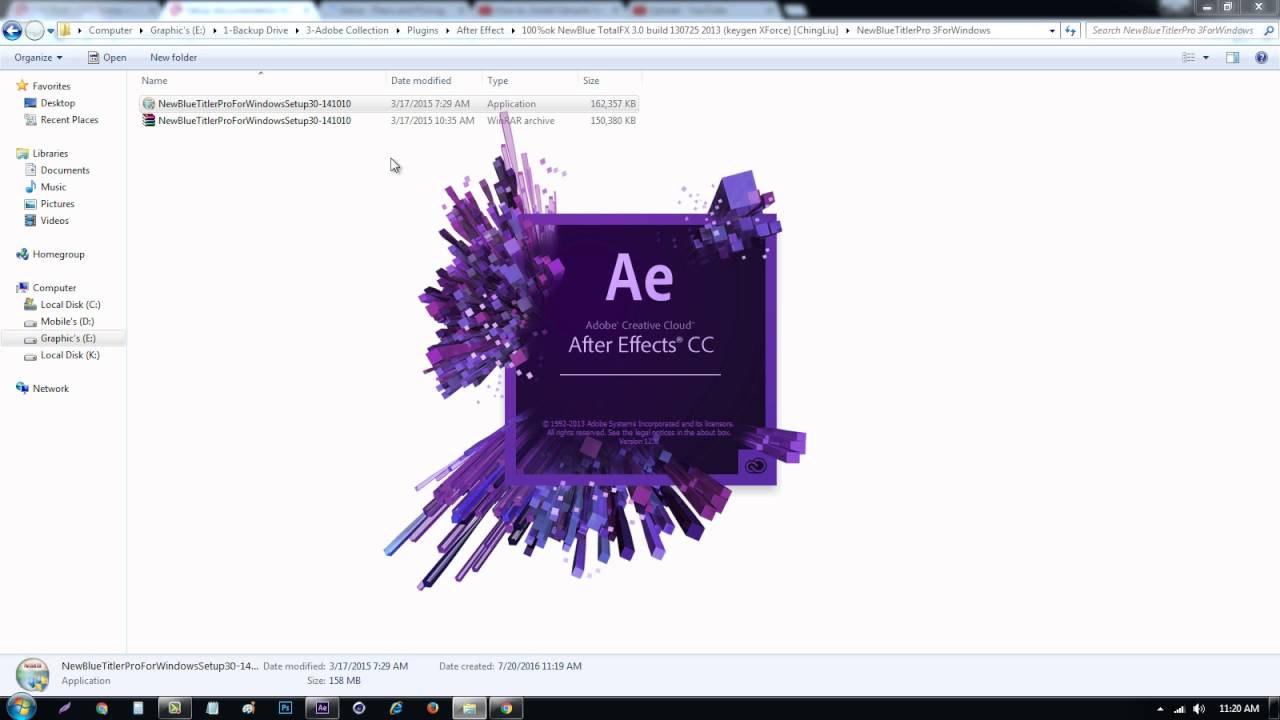Screen dimensions: 1280x720
Task: Select the WinRAR archive file icon
Action: pos(149,120)
